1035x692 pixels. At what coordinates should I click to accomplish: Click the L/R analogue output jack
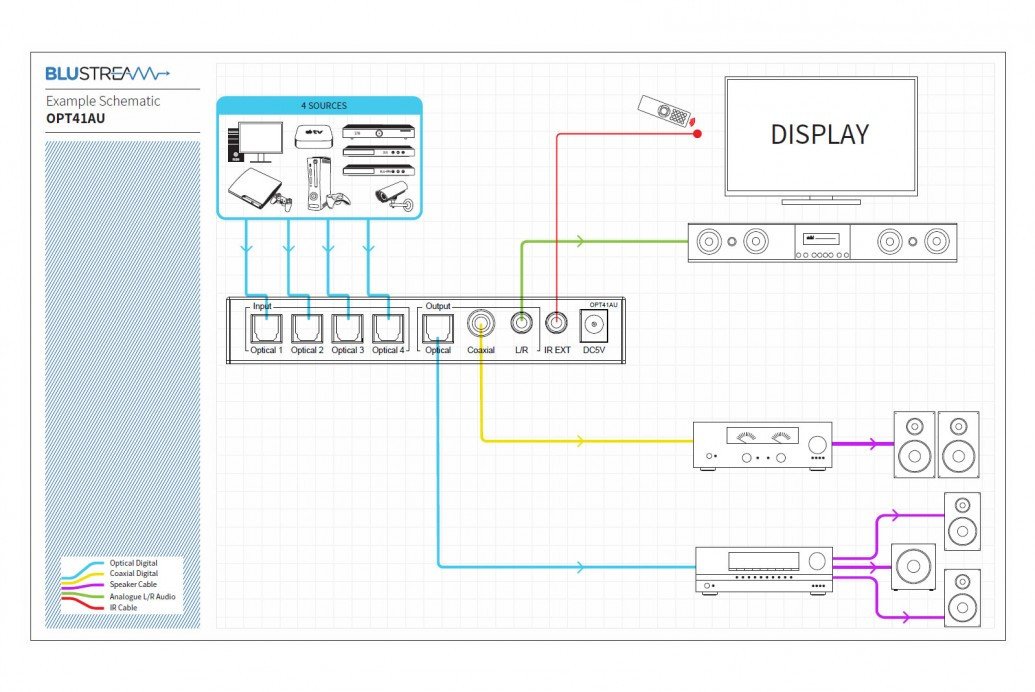(521, 324)
